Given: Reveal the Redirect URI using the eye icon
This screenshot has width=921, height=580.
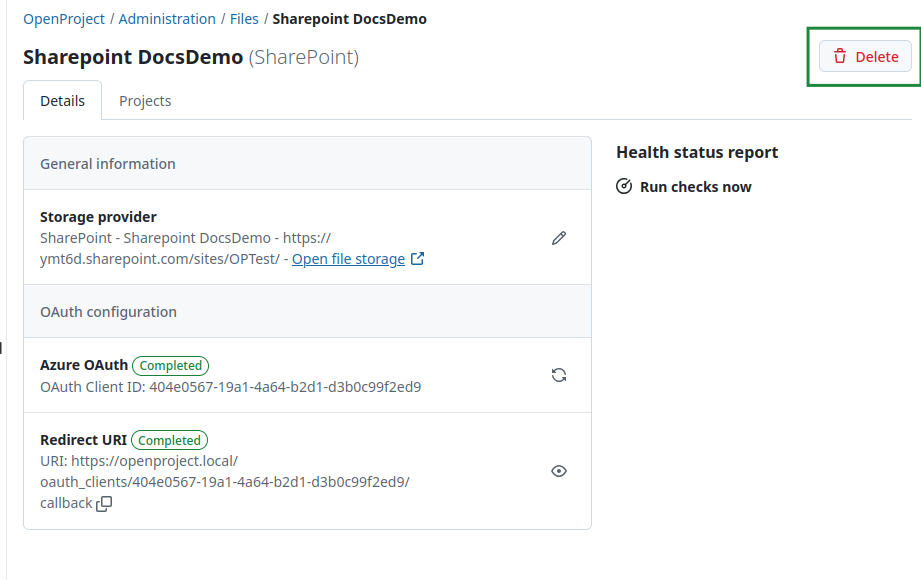Looking at the screenshot, I should tap(558, 470).
